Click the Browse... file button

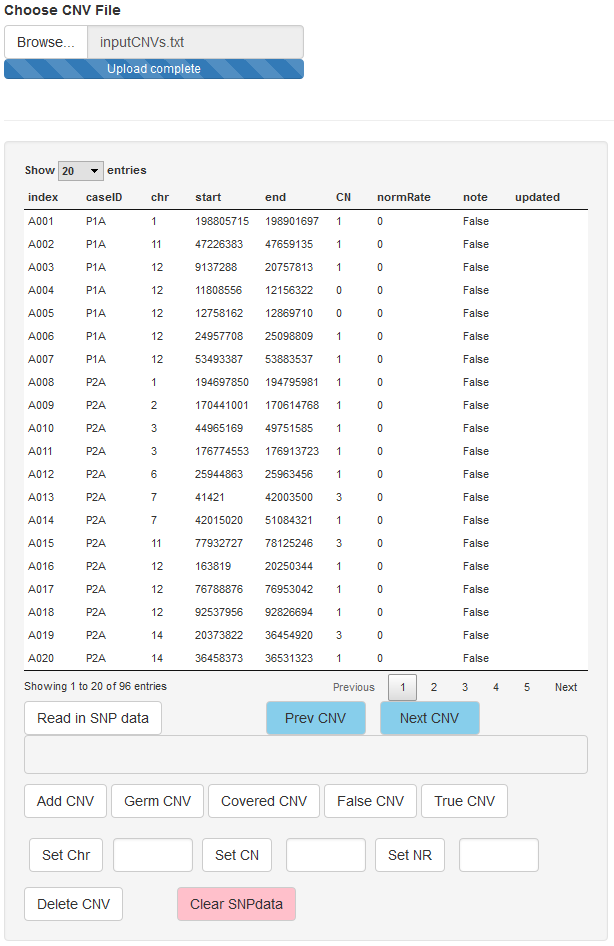coord(46,42)
